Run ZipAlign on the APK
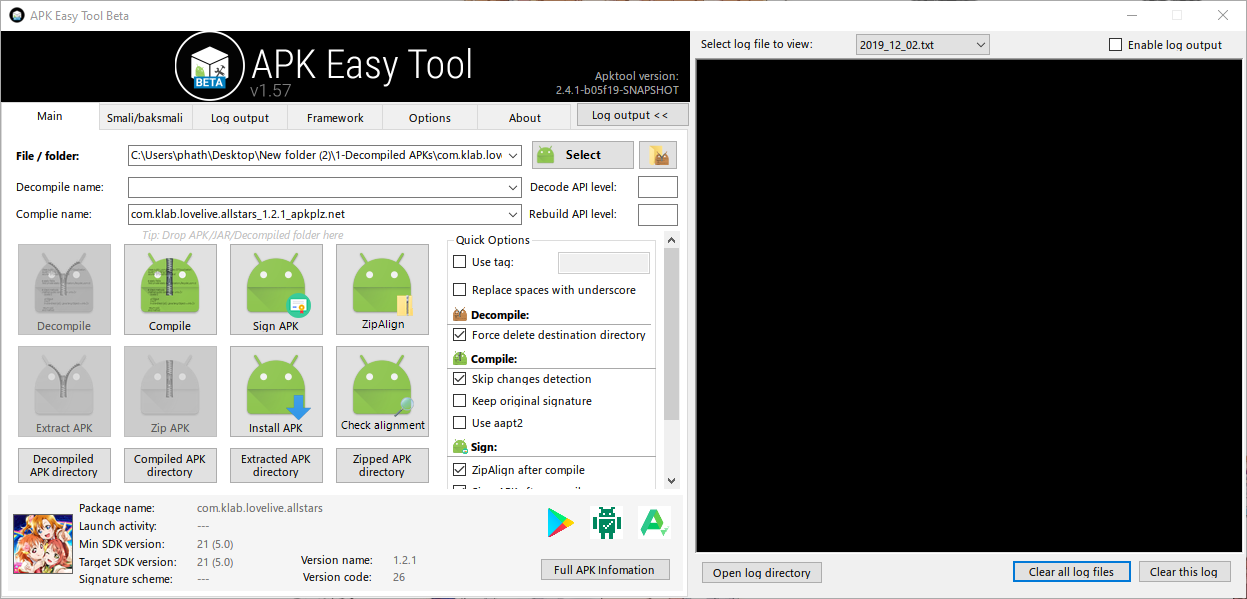1247x599 pixels. point(382,289)
